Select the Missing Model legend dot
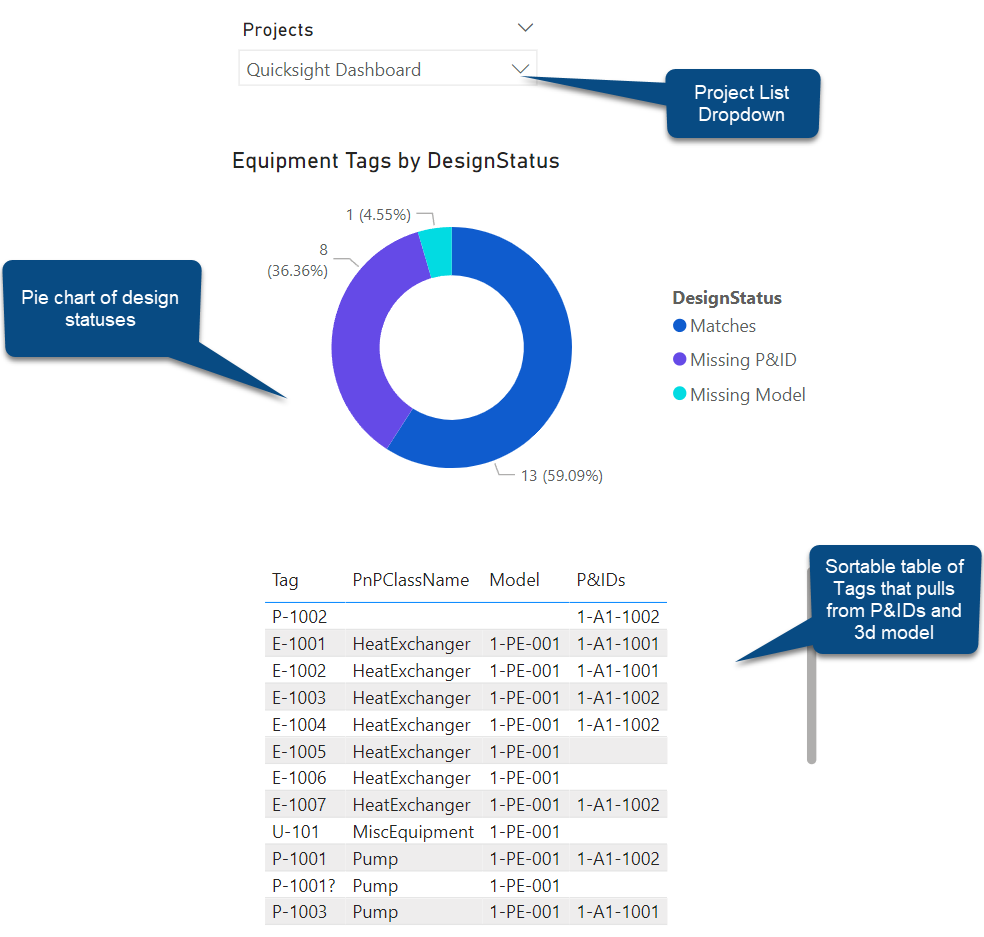Viewport: 984px width, 937px height. [680, 395]
